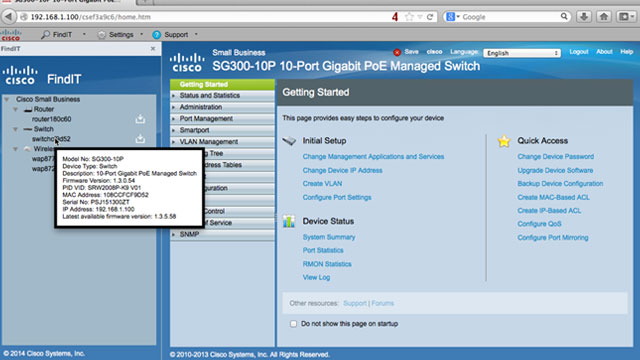Collapse the Router tree node
Screen dimensions: 640x360
pyautogui.click(x=16, y=109)
